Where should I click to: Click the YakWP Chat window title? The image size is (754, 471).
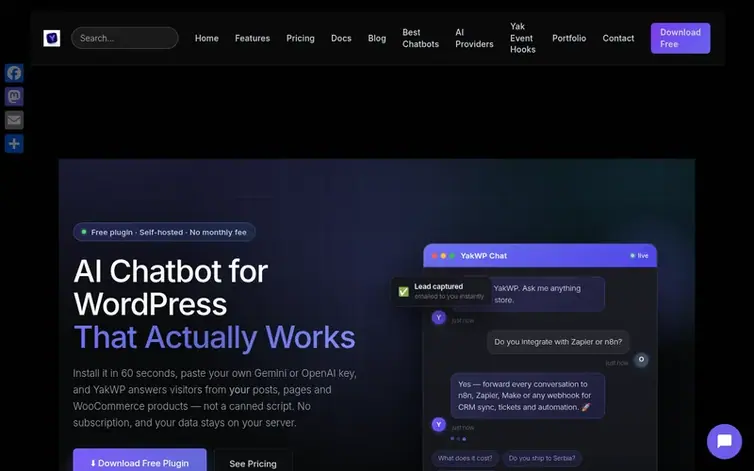[484, 256]
